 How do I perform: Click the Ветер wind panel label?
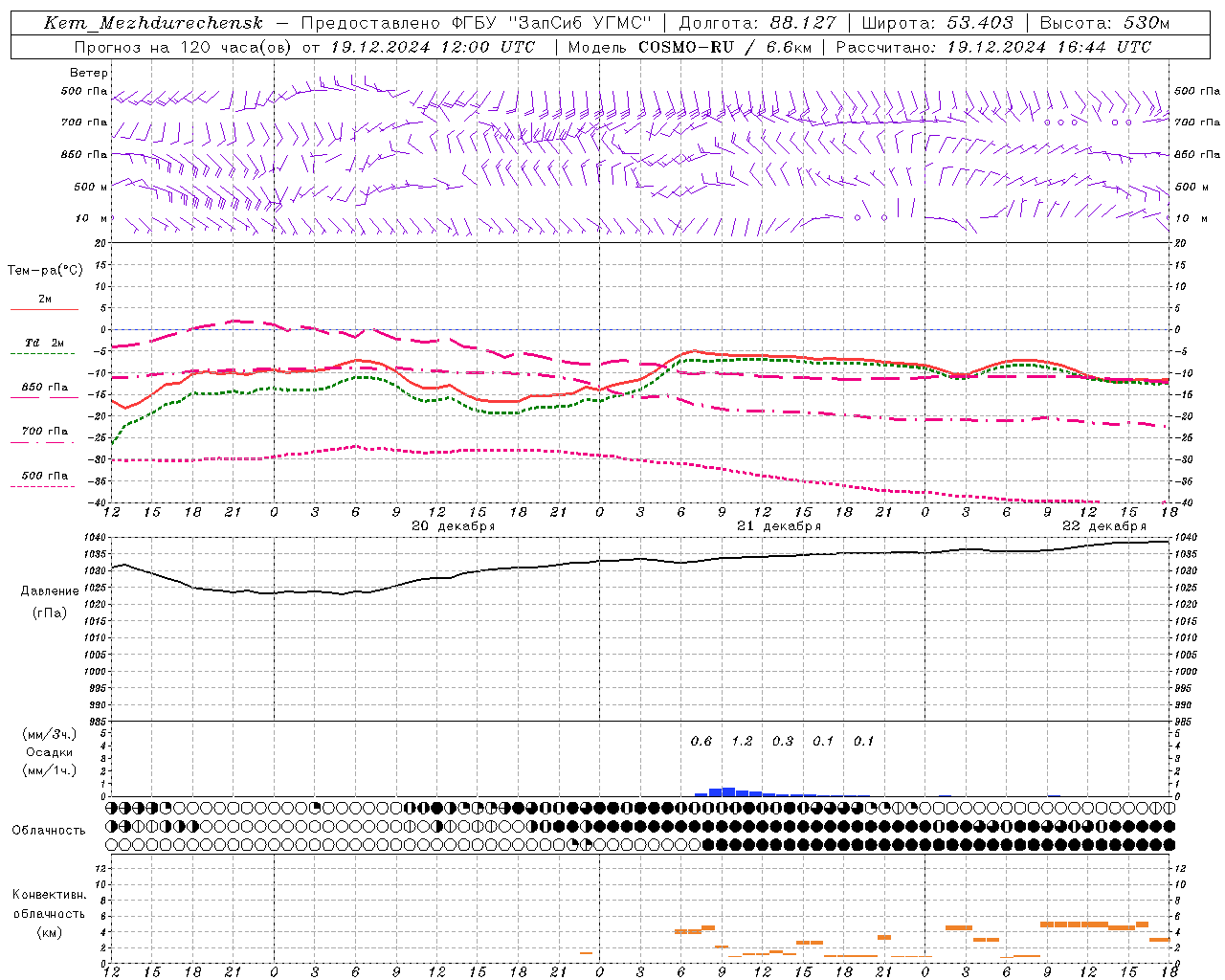click(x=89, y=73)
